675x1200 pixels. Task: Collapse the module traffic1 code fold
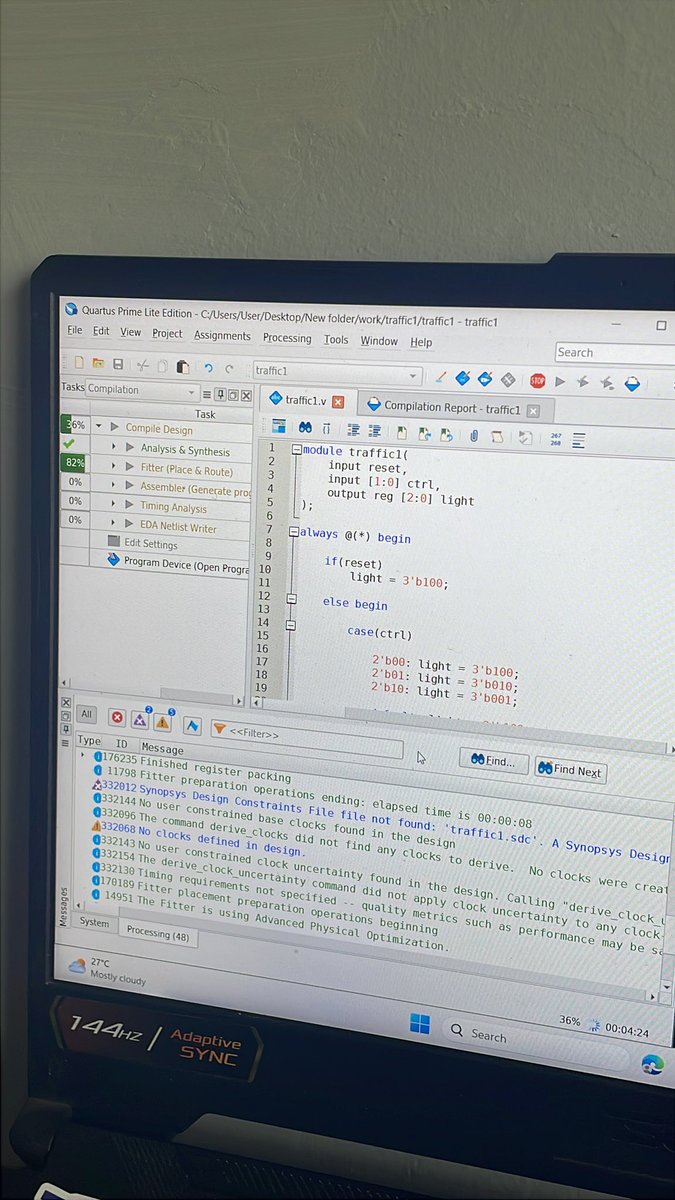coord(296,450)
